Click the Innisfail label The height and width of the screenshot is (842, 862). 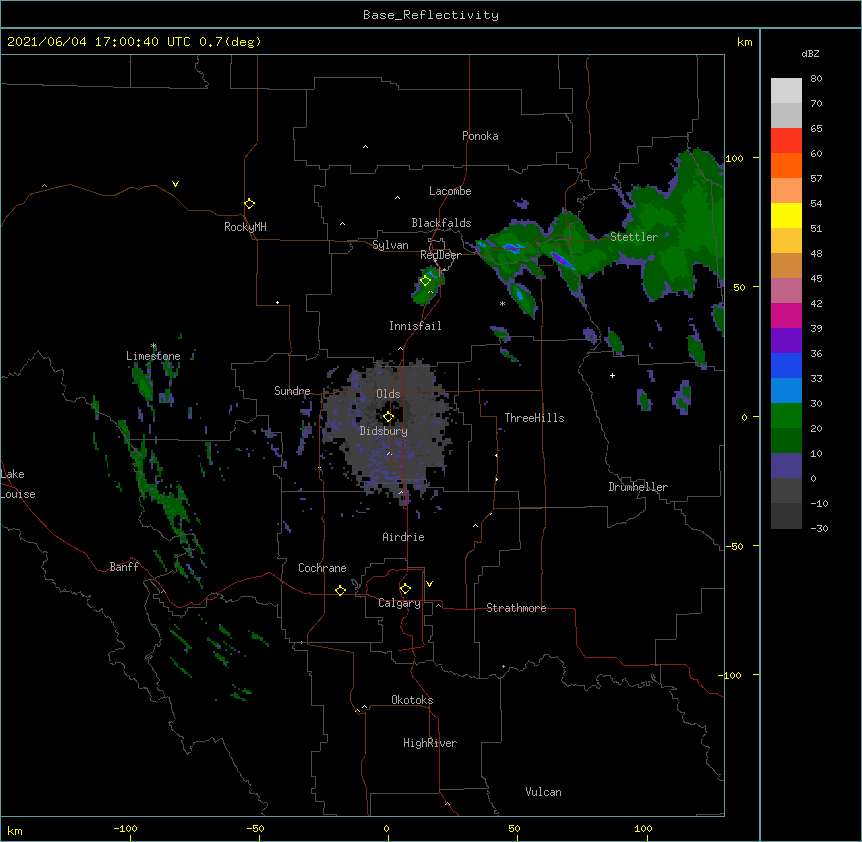tap(415, 326)
